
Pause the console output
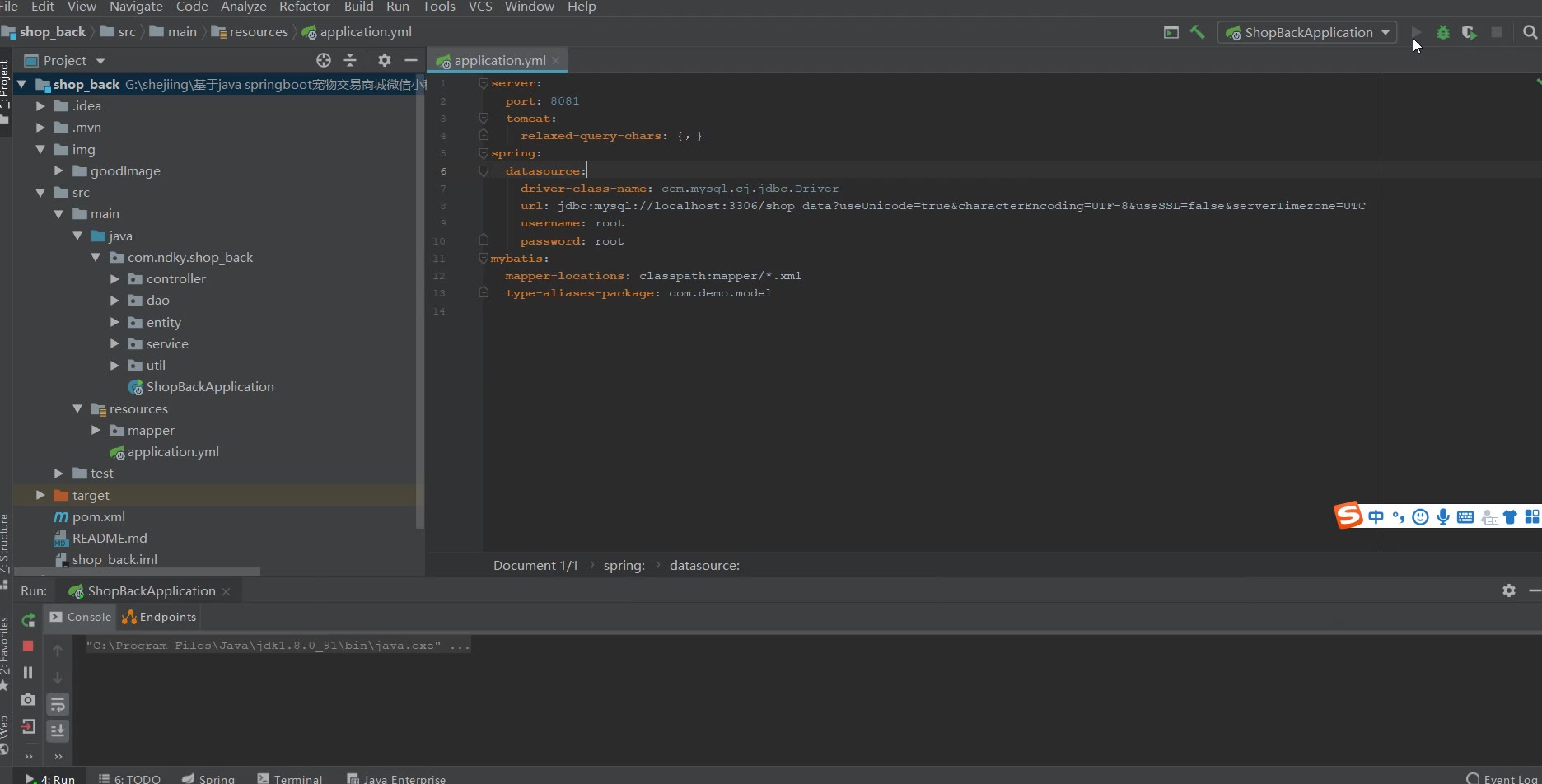pyautogui.click(x=28, y=673)
